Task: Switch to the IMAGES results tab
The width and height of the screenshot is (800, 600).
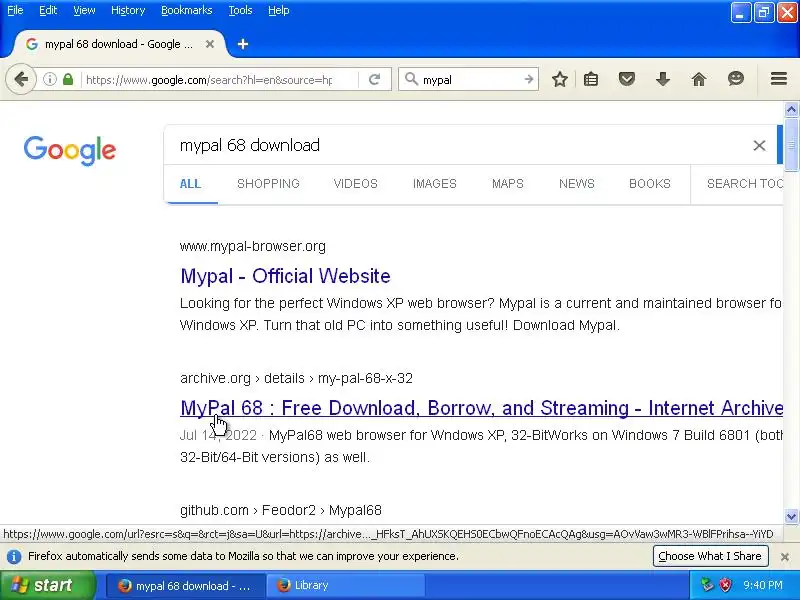Action: [435, 184]
